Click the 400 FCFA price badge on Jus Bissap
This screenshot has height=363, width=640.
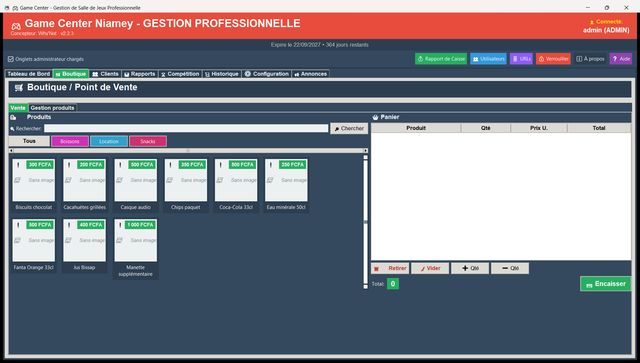point(91,225)
